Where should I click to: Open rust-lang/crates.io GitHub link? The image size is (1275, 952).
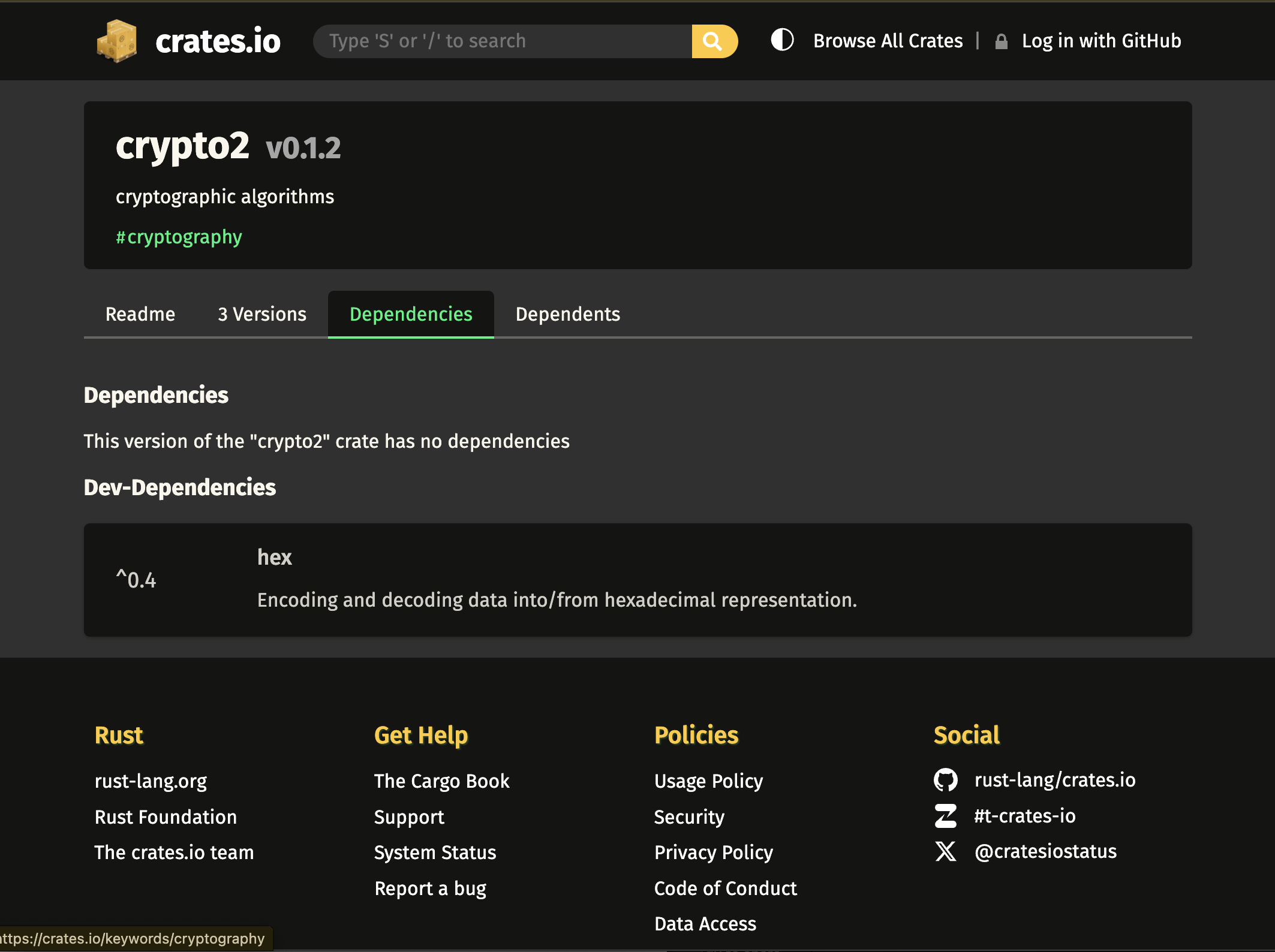coord(1055,780)
